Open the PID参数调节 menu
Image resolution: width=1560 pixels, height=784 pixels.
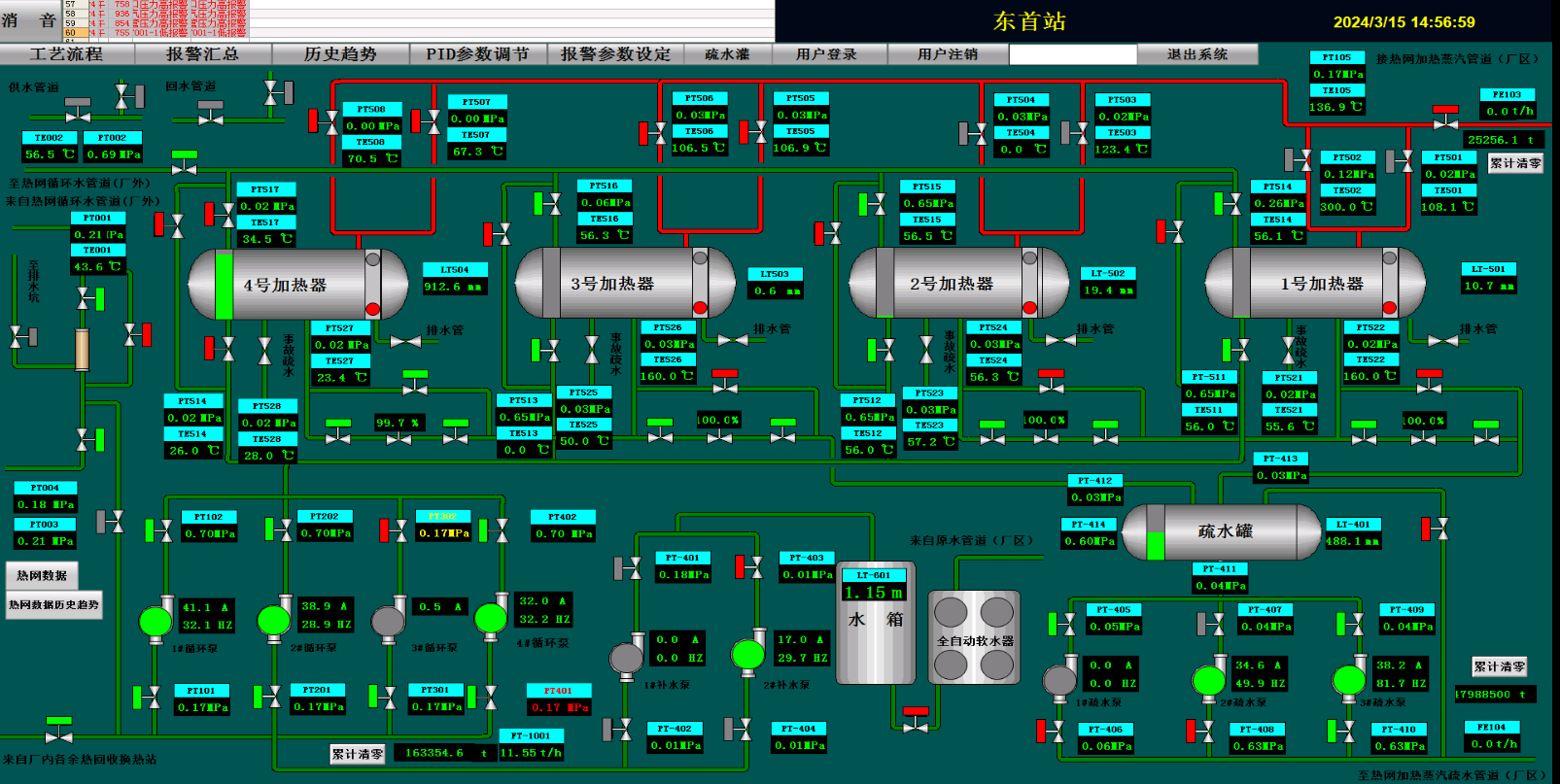tap(477, 54)
